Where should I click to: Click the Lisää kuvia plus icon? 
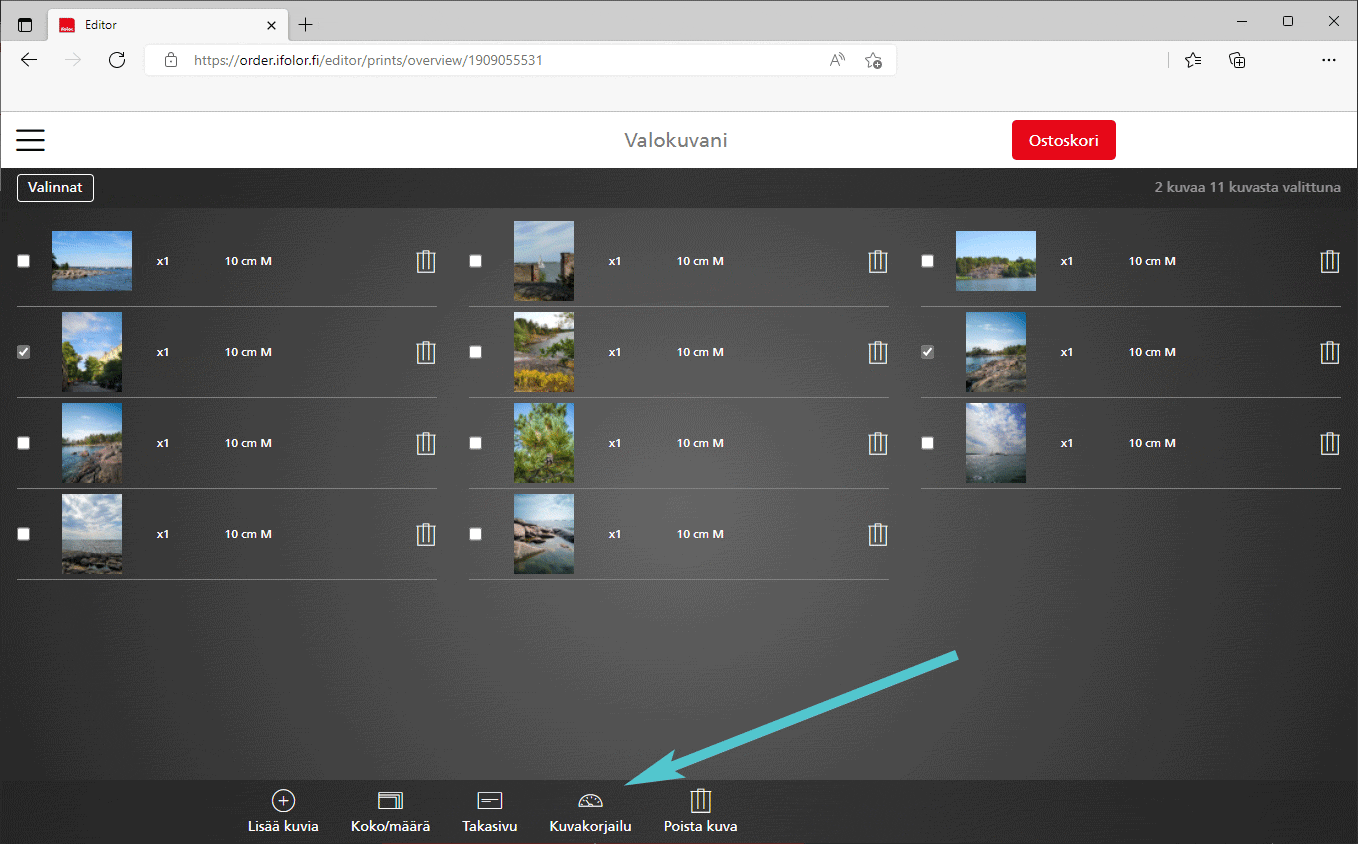[x=283, y=801]
